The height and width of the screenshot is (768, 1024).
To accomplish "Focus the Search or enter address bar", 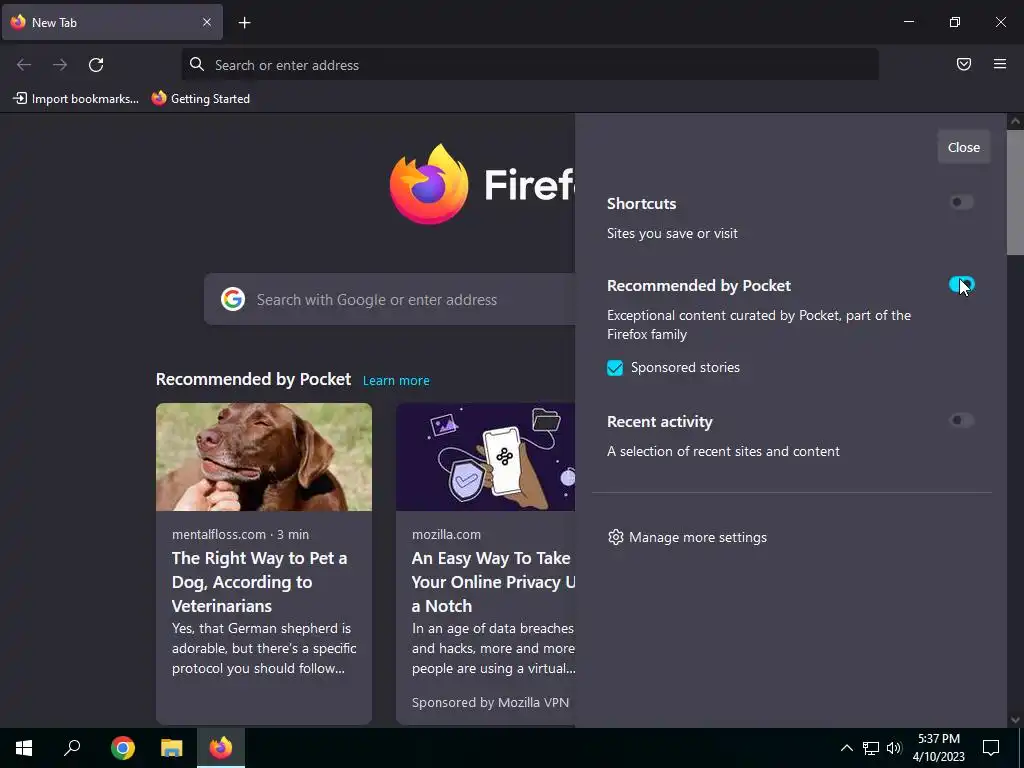I will click(x=530, y=65).
